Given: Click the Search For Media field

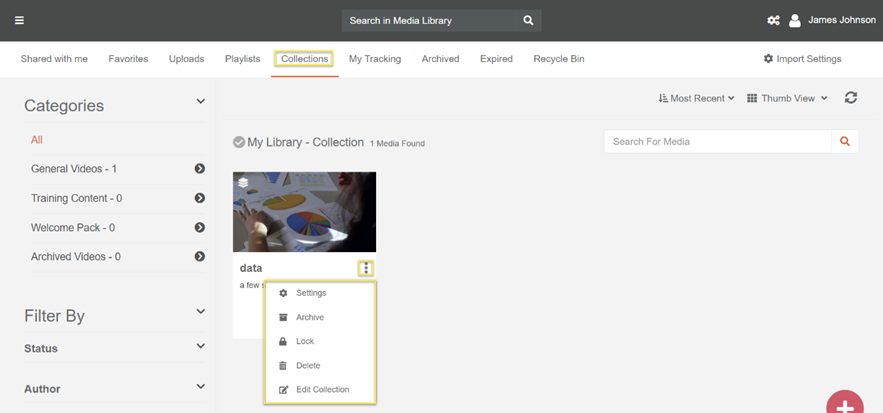Looking at the screenshot, I should point(717,142).
